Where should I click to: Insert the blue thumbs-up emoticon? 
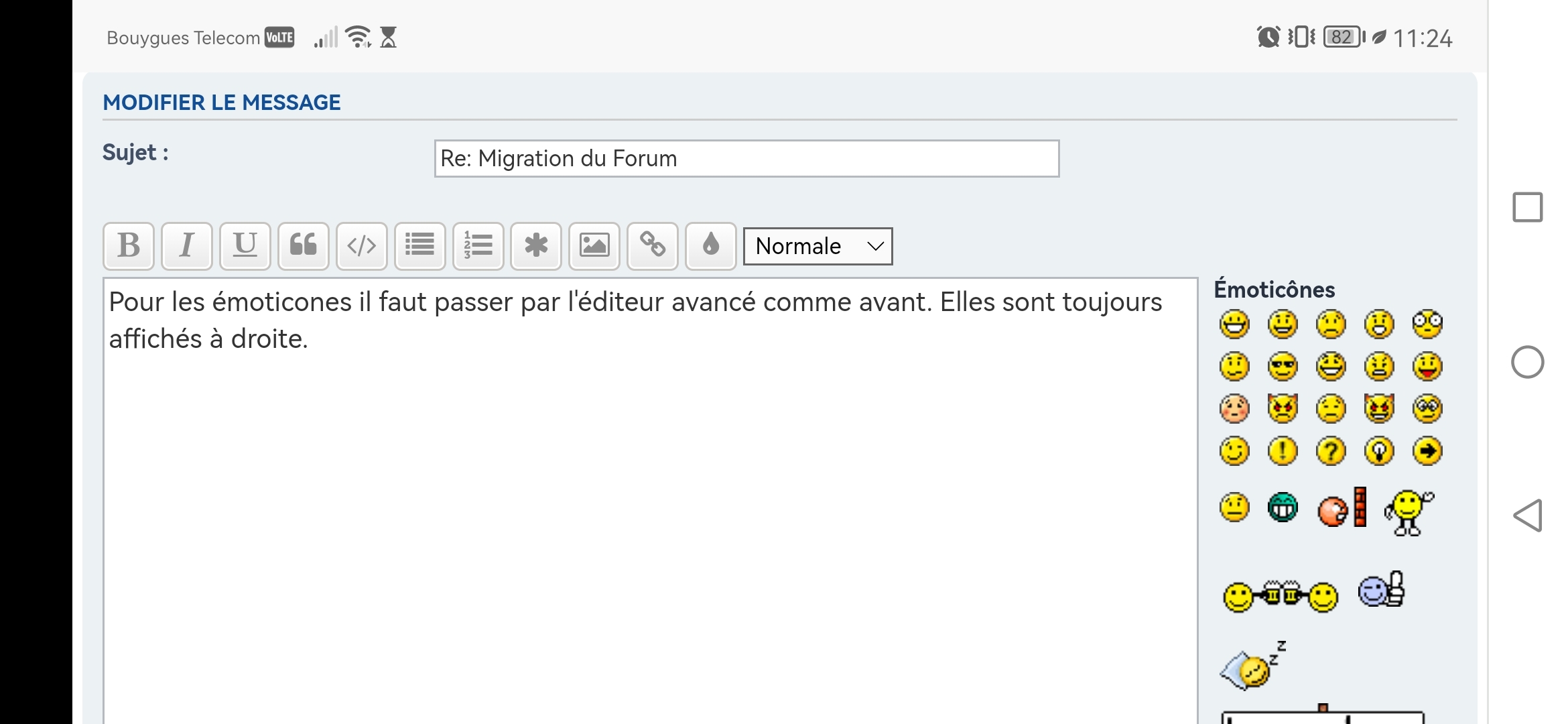(1381, 591)
